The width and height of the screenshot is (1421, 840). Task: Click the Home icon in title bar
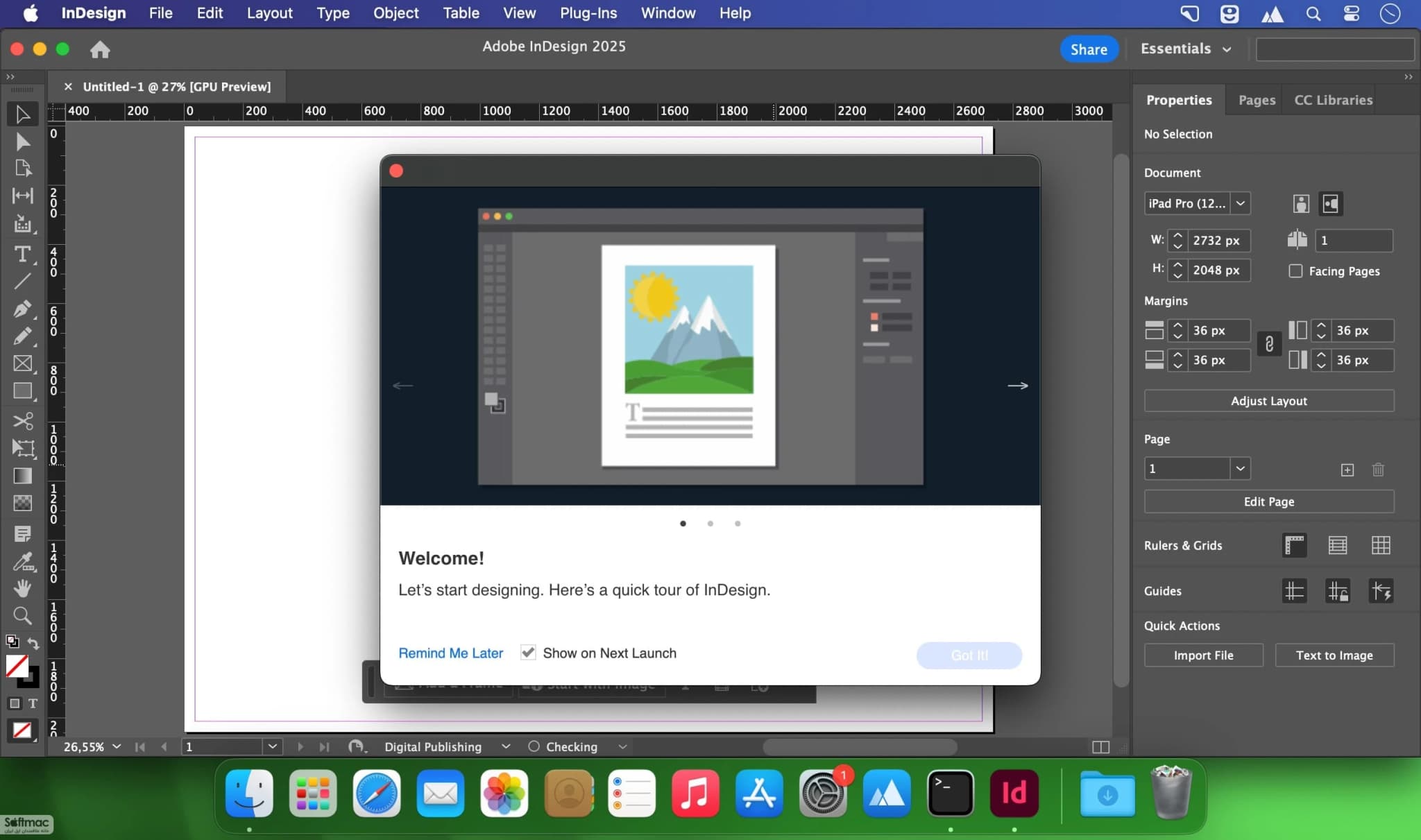tap(100, 49)
